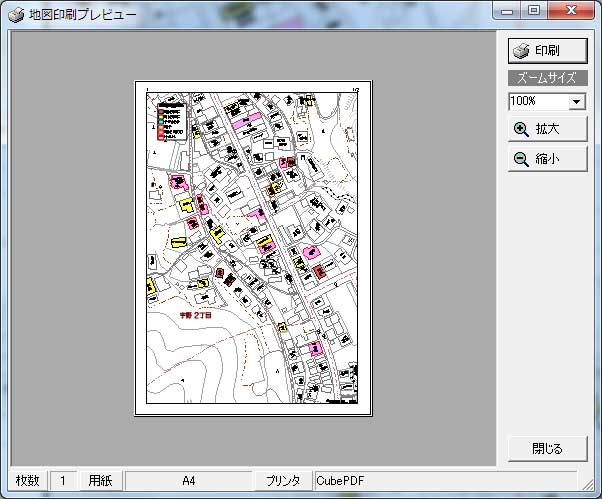Screen dimensions: 602x499
Task: Click the プリンタ printer label
Action: [283, 481]
